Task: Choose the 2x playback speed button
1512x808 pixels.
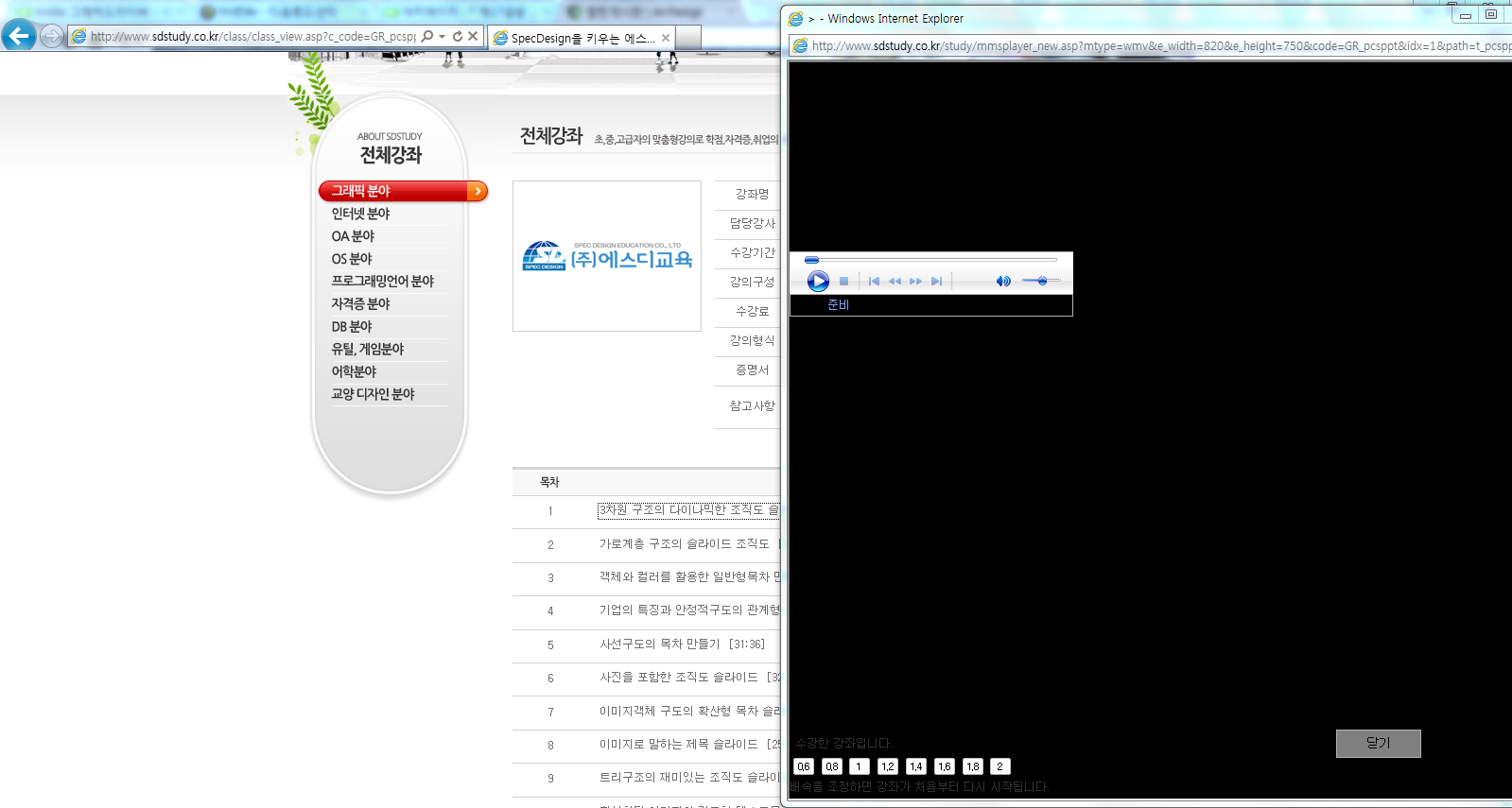Action: point(999,766)
